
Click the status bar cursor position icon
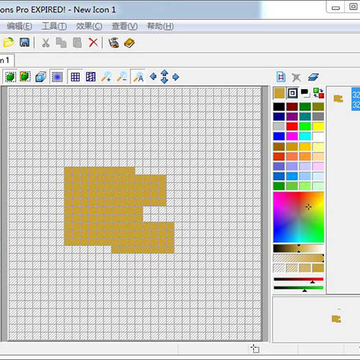pos(255,349)
